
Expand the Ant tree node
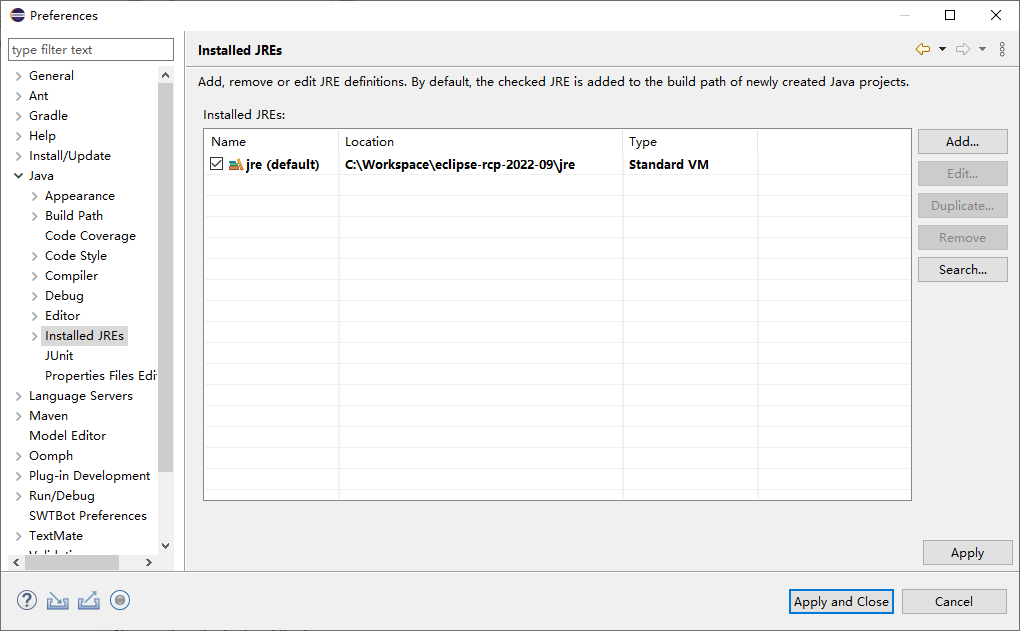coord(18,96)
